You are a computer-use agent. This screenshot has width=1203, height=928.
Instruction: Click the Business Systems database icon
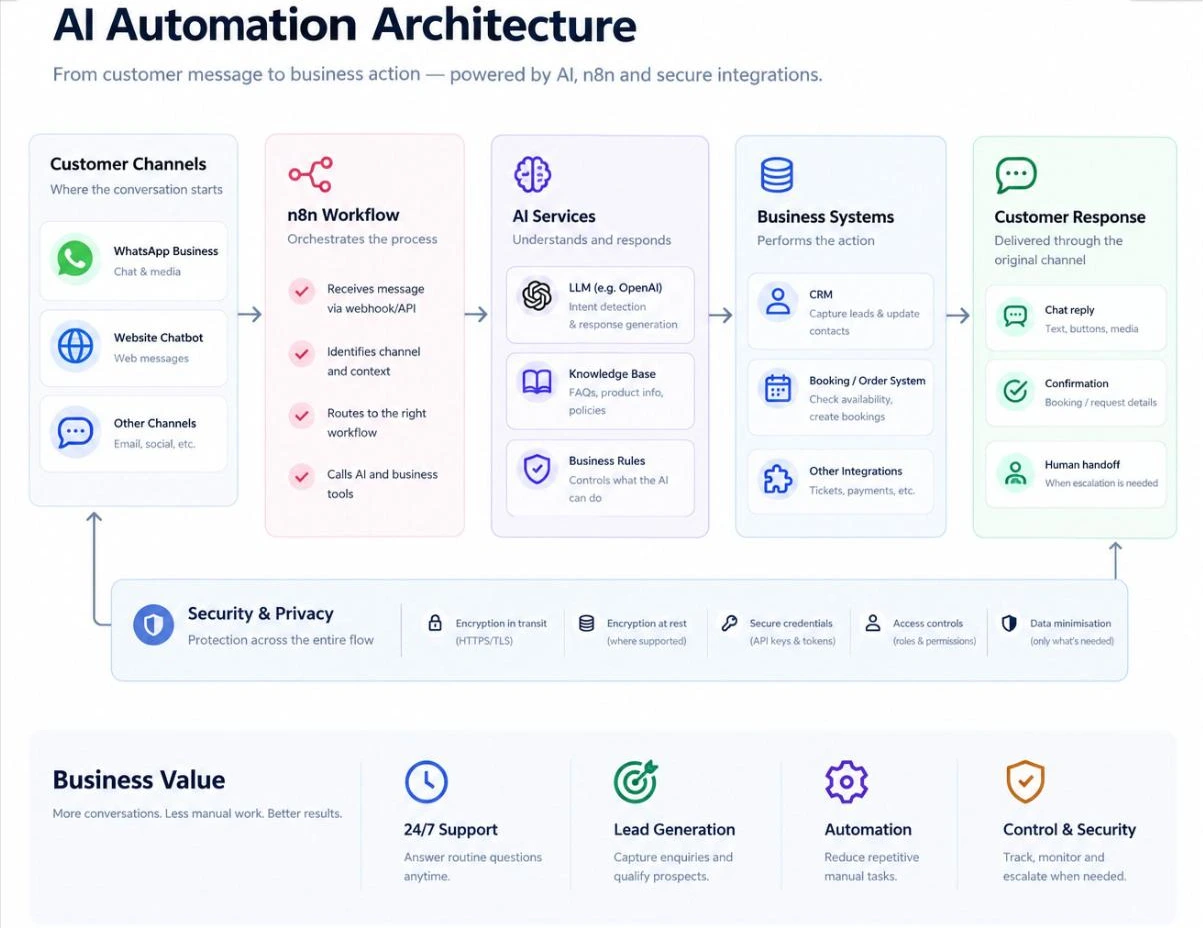[x=777, y=174]
